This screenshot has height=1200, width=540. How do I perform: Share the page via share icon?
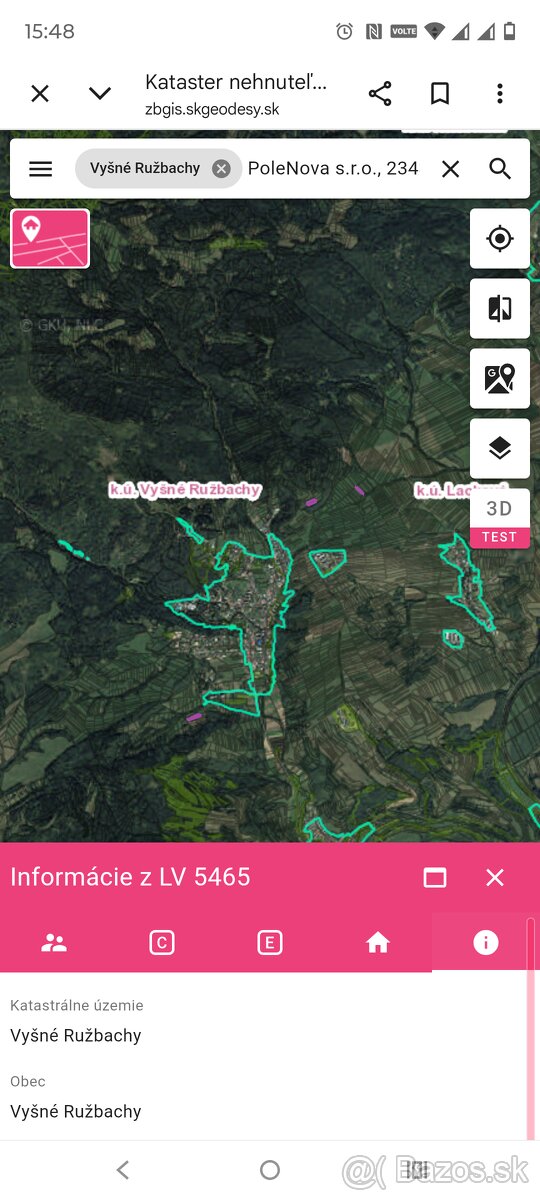click(380, 94)
